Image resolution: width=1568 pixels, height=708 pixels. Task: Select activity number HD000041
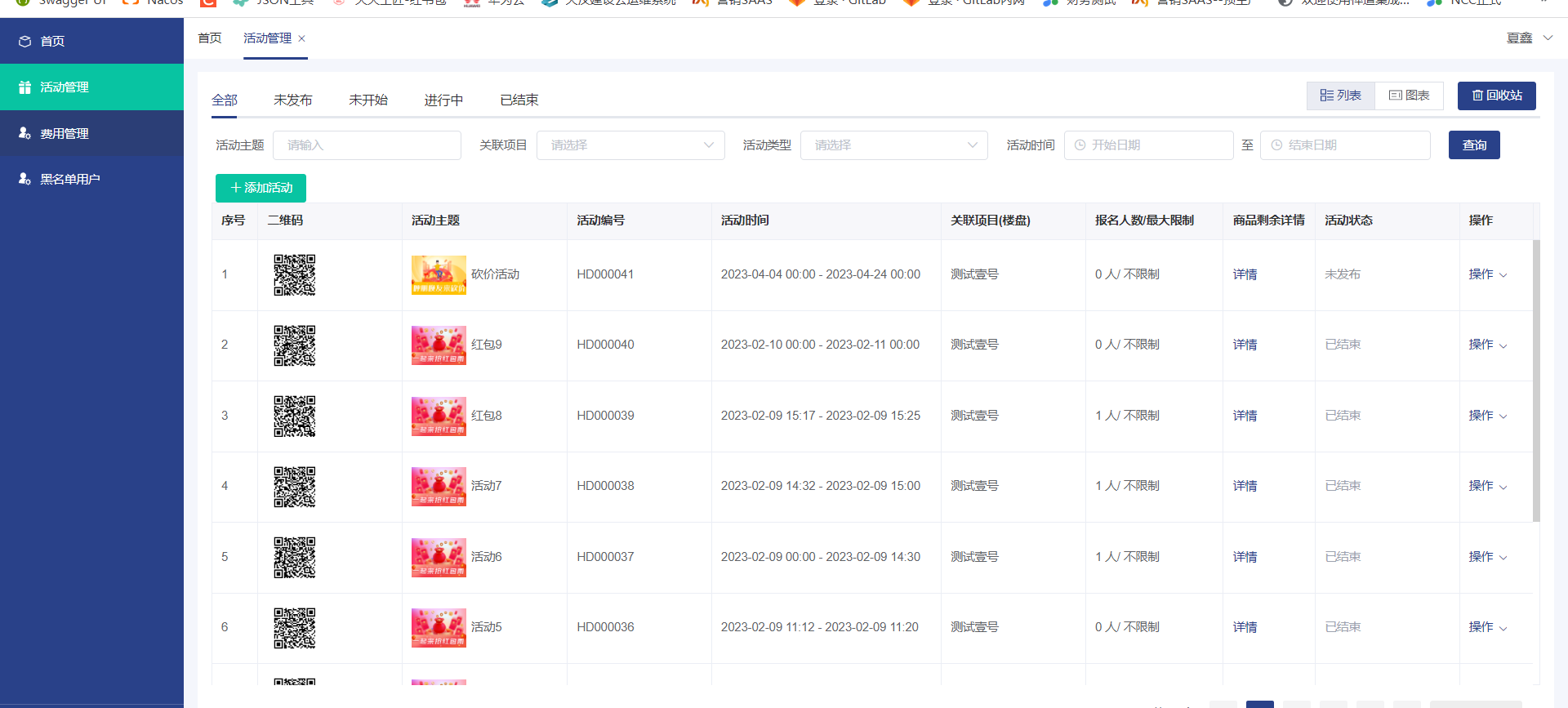605,274
